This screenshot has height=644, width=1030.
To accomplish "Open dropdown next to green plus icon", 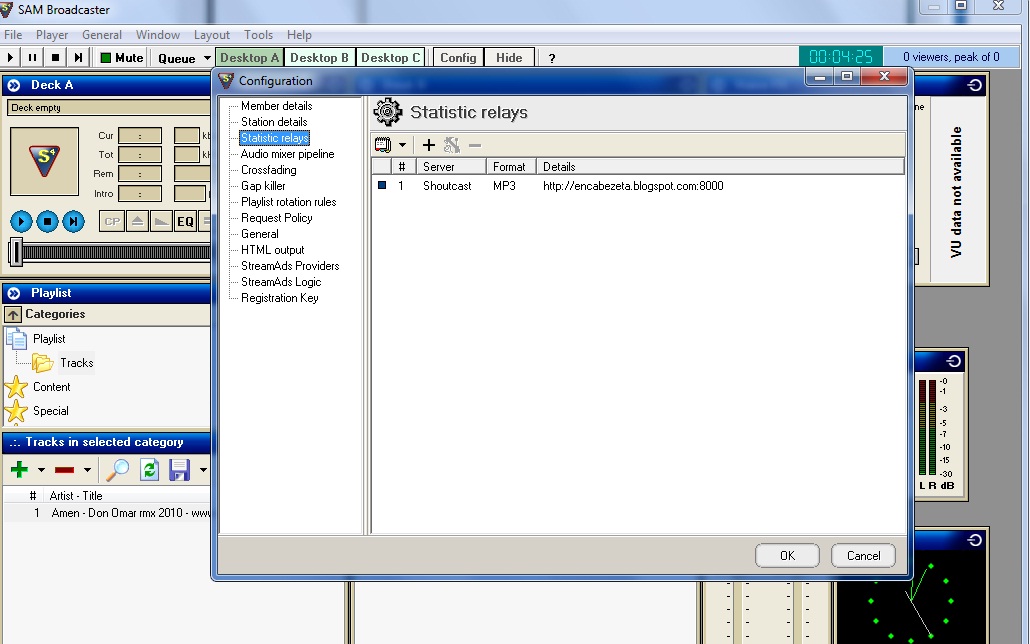I will pyautogui.click(x=41, y=470).
